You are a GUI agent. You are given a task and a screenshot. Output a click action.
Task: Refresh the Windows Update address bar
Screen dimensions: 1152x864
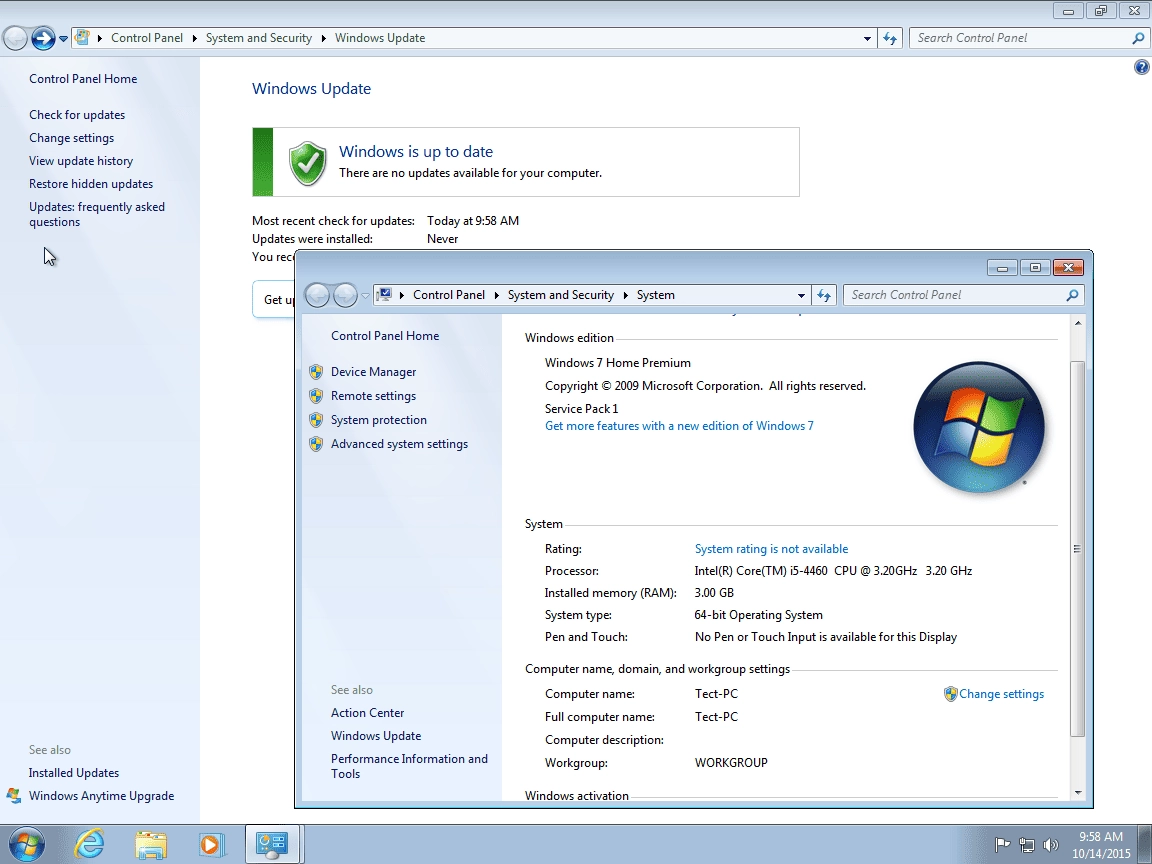(x=890, y=38)
